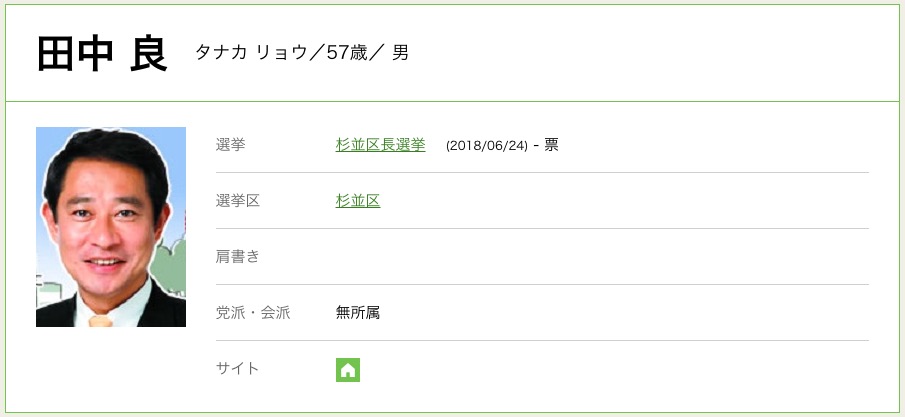Viewport: 905px width, 417px height.
Task: Click the 選挙 row label
Action: point(230,145)
